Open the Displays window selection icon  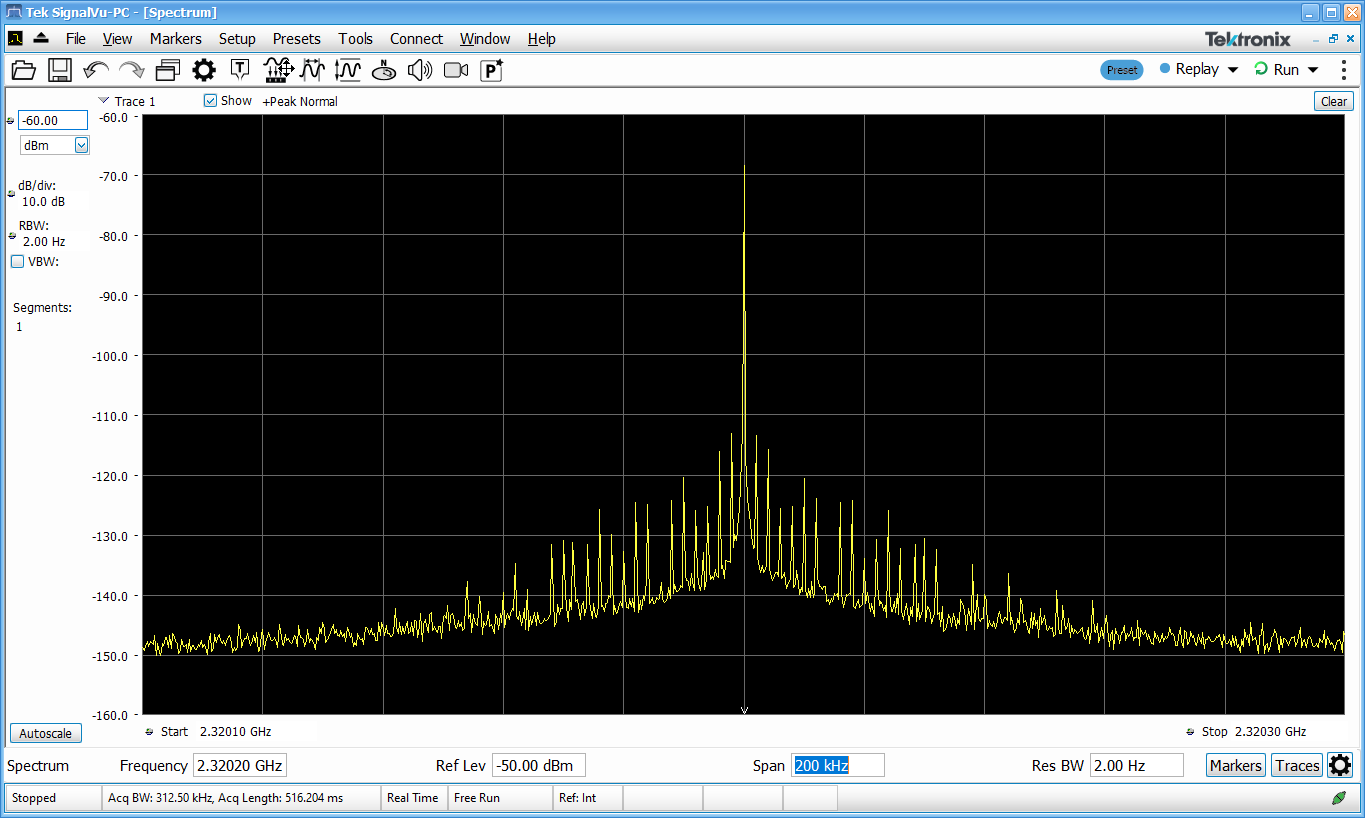(x=167, y=70)
